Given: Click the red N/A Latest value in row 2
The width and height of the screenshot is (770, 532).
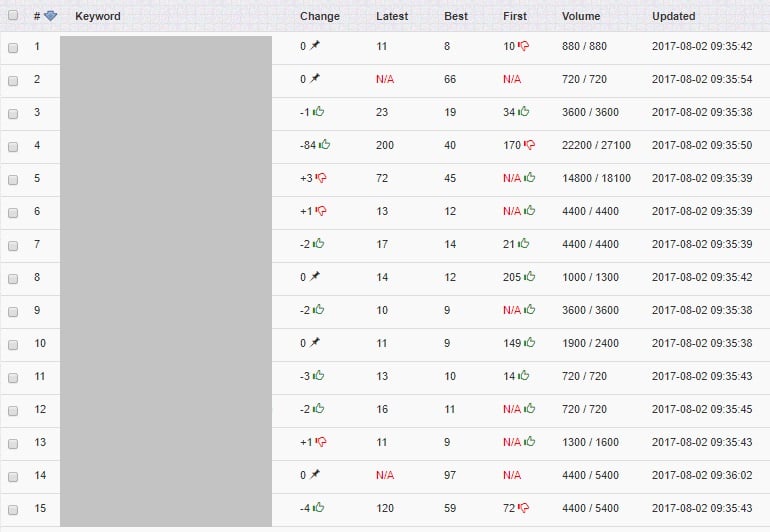Looking at the screenshot, I should pos(385,79).
